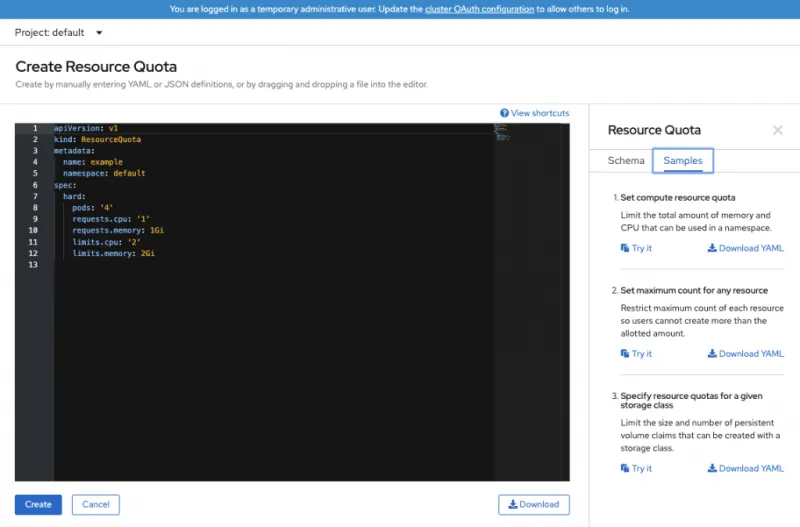The height and width of the screenshot is (527, 800).
Task: Download YAML for compute resource quota sample
Action: coord(745,248)
